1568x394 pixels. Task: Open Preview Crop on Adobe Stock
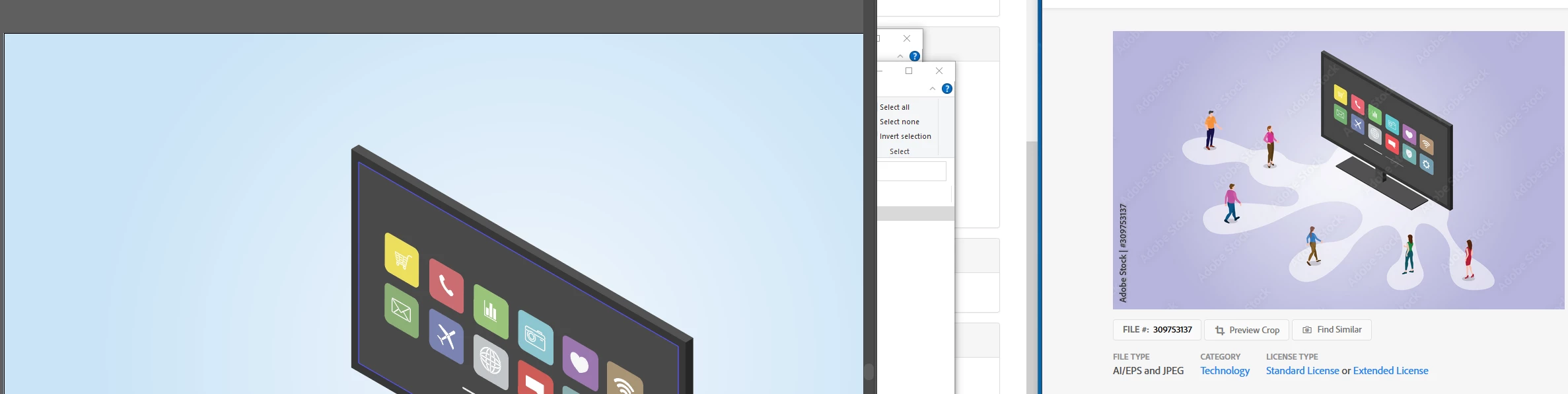point(1246,330)
